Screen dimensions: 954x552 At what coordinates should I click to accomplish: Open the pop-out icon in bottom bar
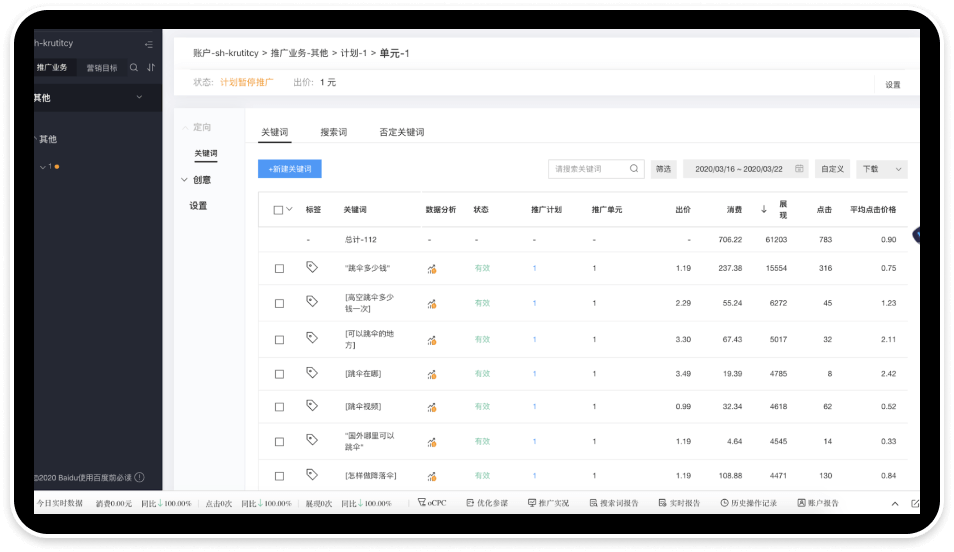[x=914, y=503]
